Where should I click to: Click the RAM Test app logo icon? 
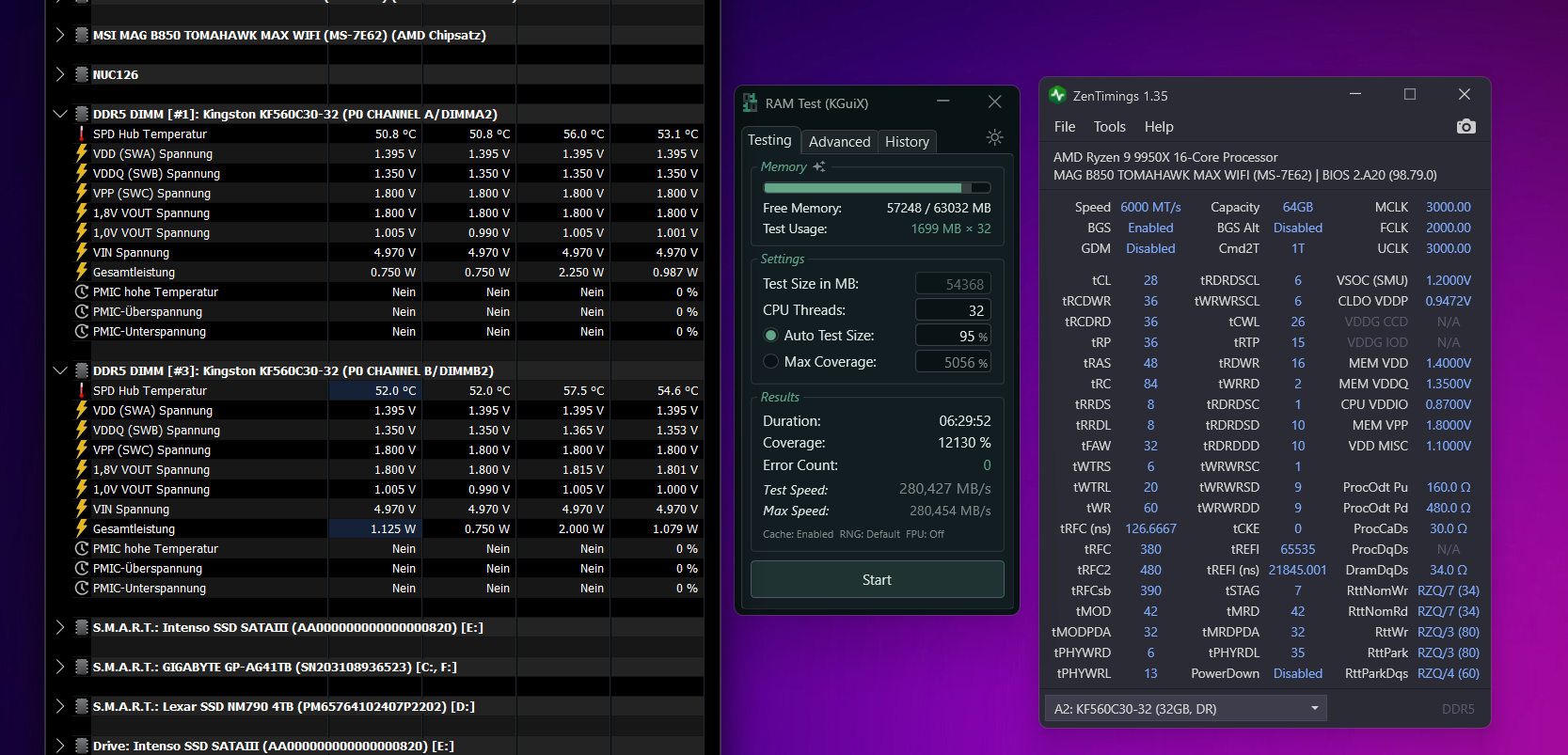coord(750,102)
